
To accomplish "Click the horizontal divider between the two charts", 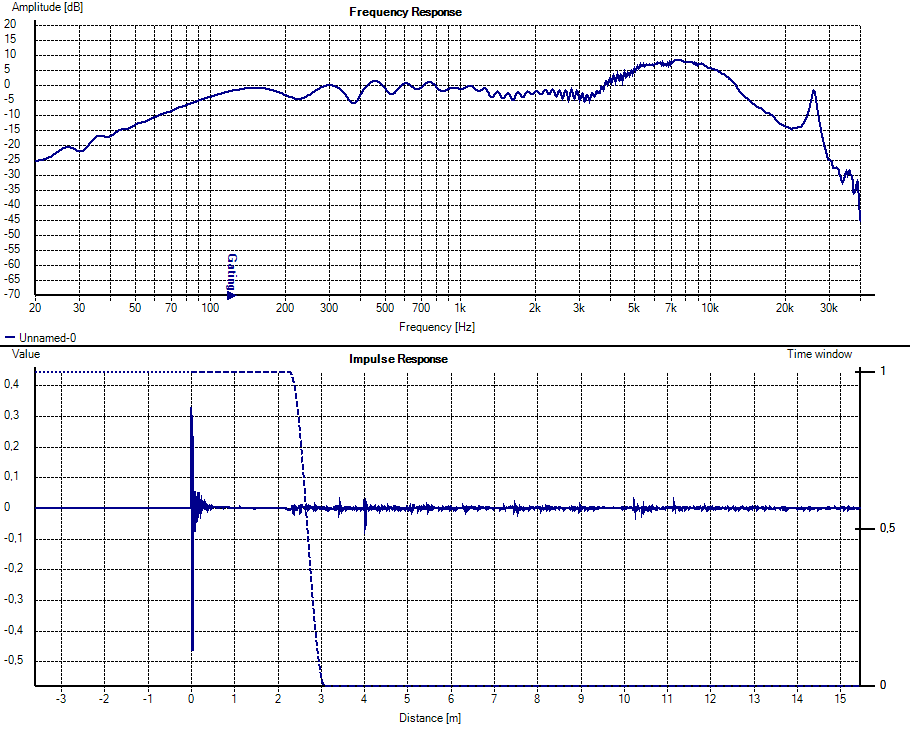I will click(455, 346).
